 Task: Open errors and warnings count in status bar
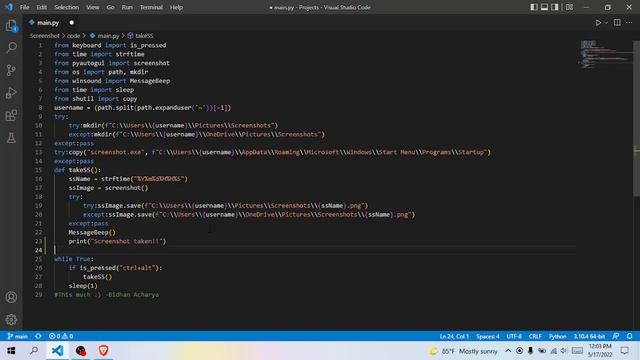(x=61, y=336)
